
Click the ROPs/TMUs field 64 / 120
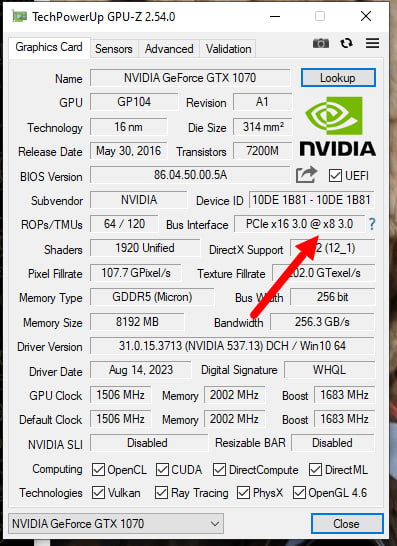click(124, 224)
